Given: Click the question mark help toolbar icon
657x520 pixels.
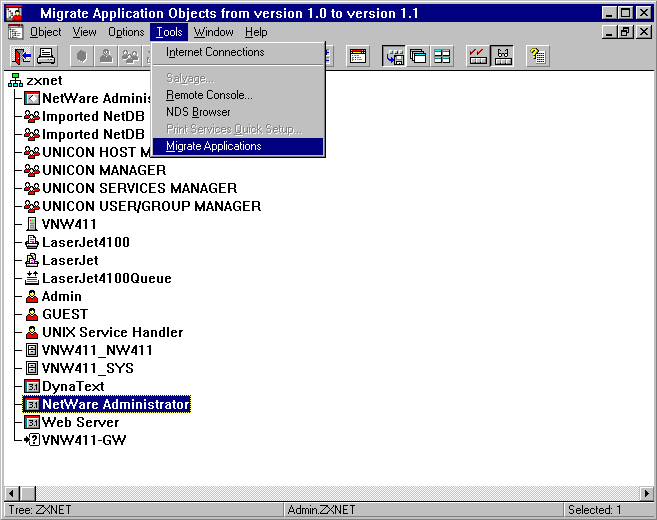Looking at the screenshot, I should tap(538, 56).
